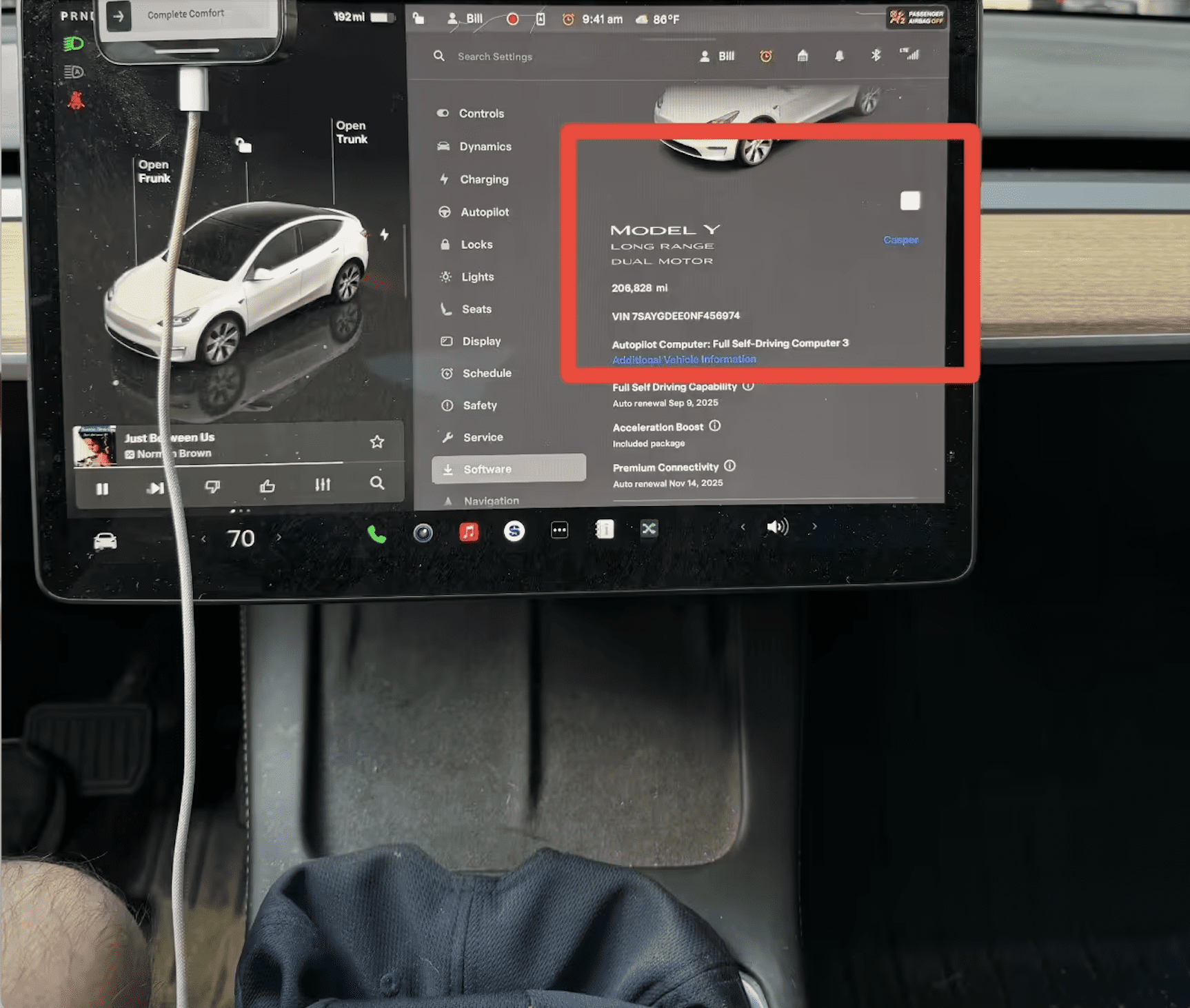Tap Open Trunk on the car view
Screen dimensions: 1190x1008
tap(352, 132)
